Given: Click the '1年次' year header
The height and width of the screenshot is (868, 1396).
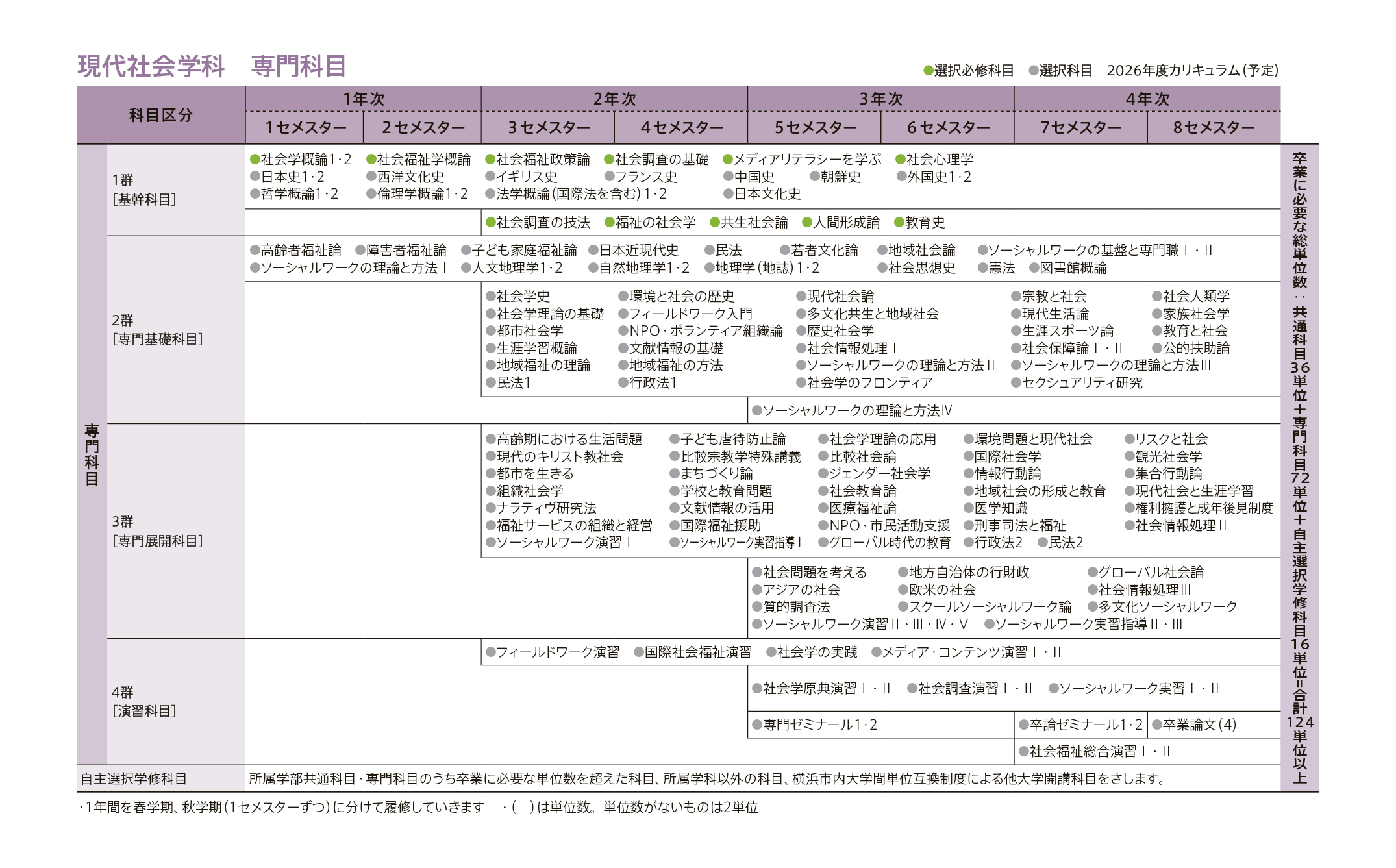Looking at the screenshot, I should pyautogui.click(x=364, y=99).
